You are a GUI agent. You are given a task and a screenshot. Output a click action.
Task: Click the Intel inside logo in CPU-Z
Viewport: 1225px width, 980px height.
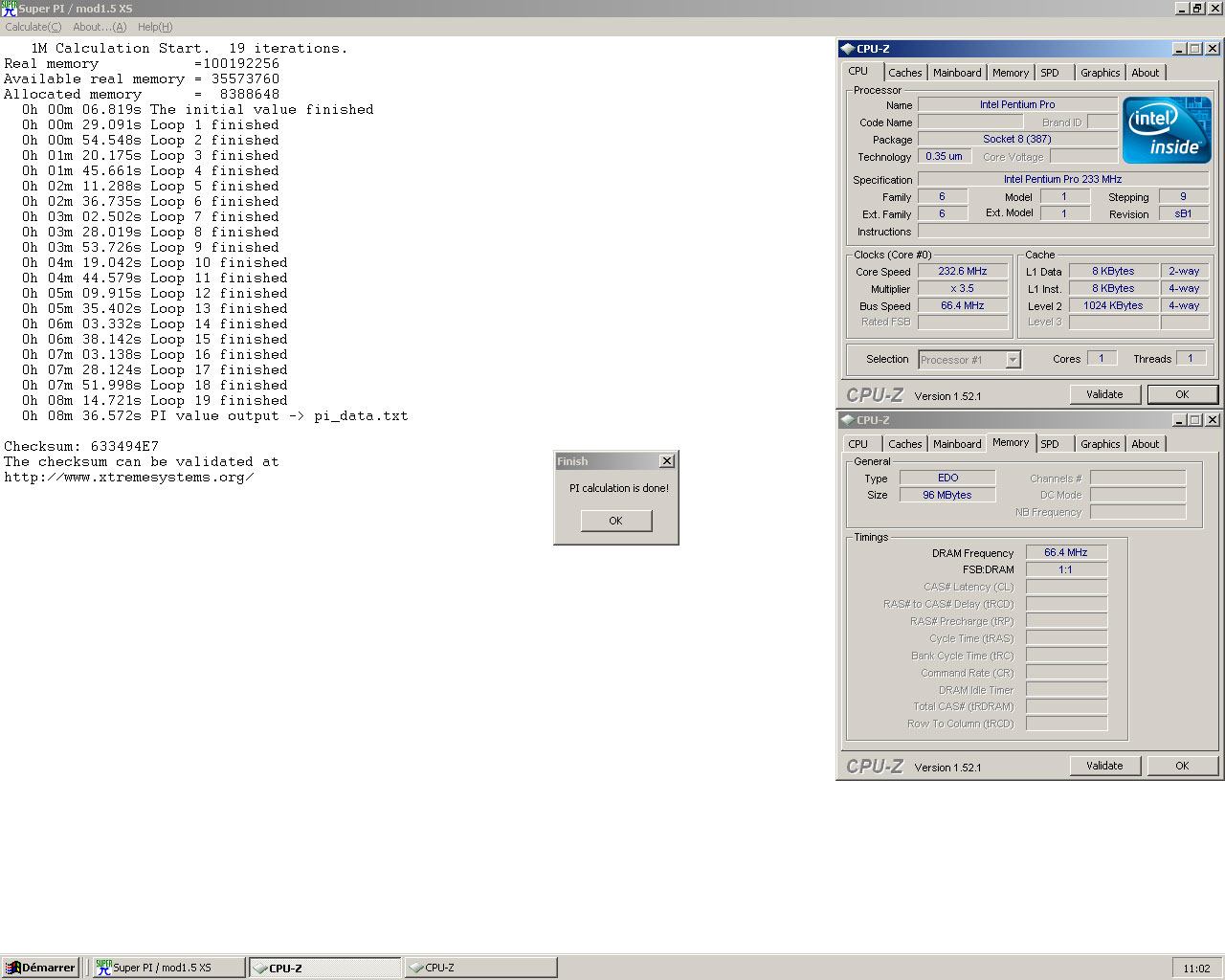pyautogui.click(x=1167, y=130)
